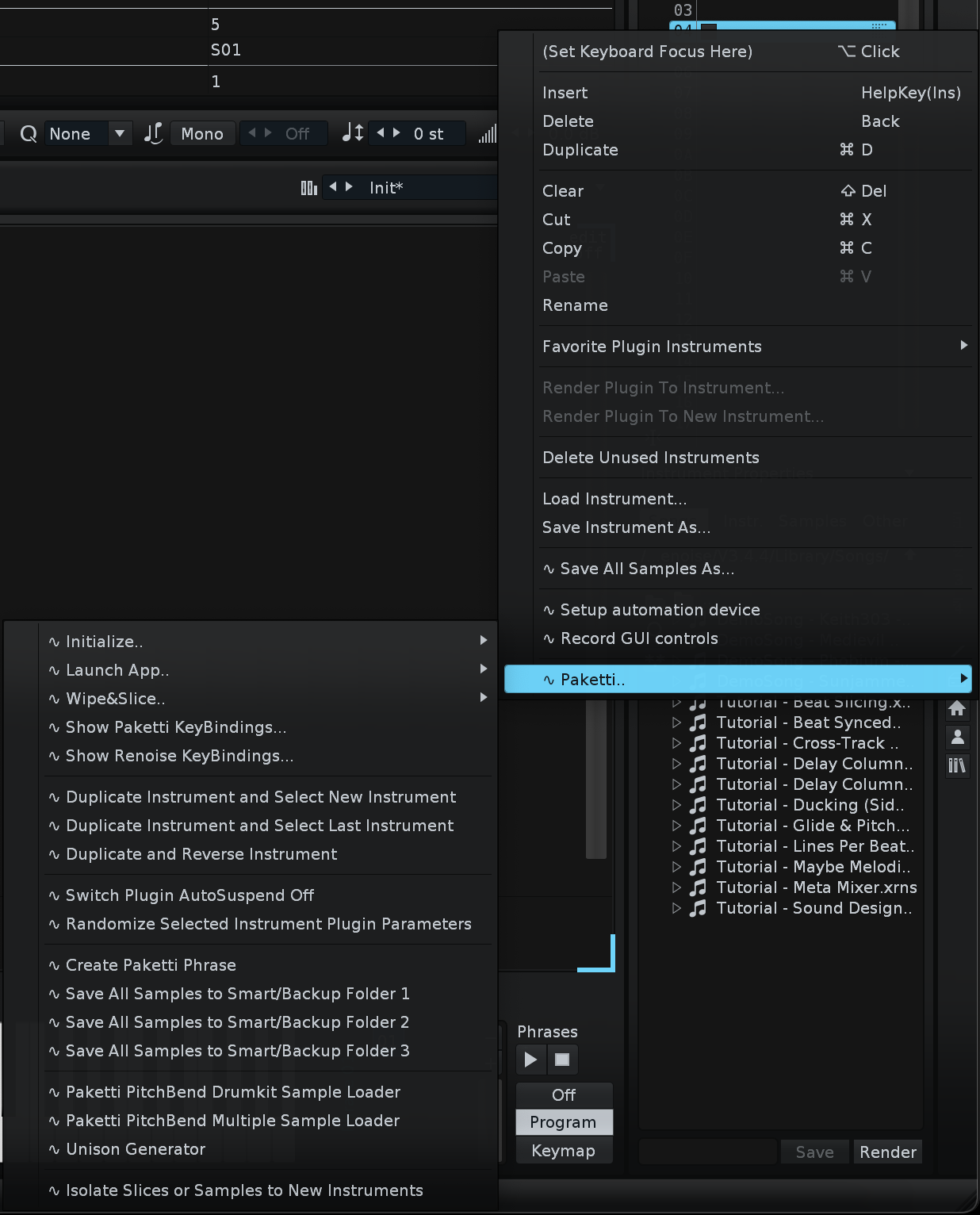Click the transpose note icon
980x1215 pixels.
(352, 133)
